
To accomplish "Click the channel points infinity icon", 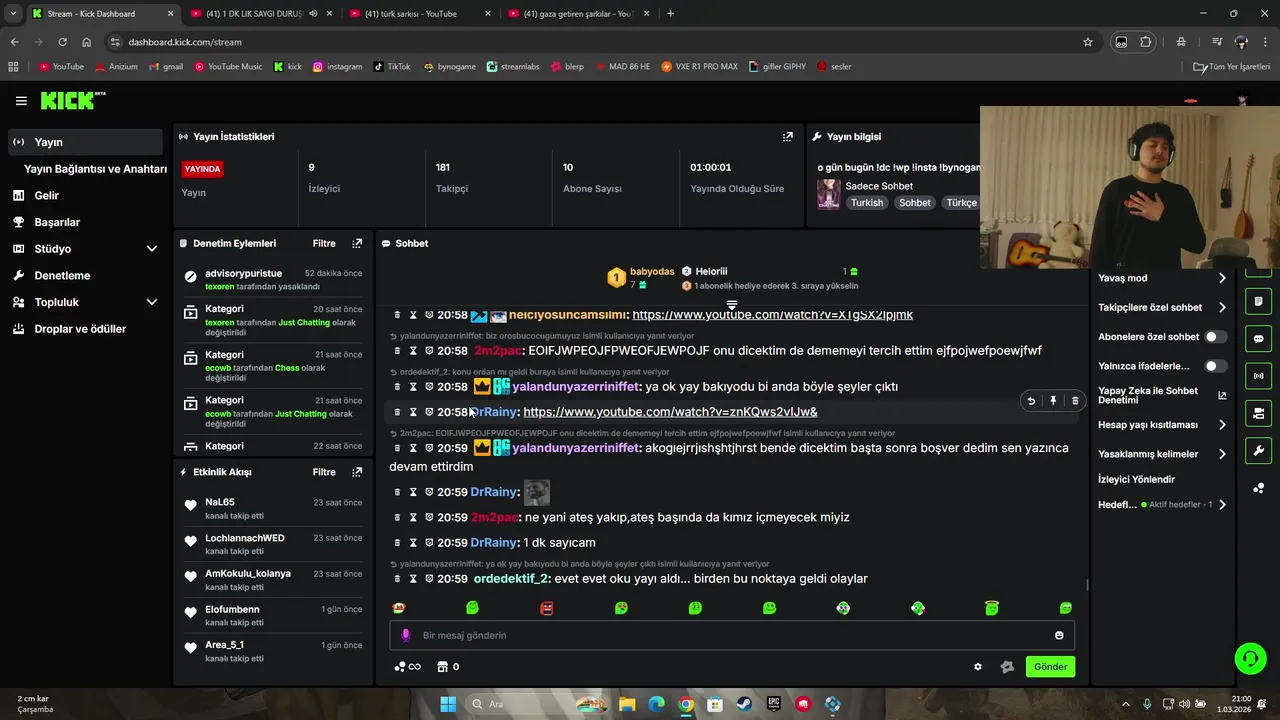I will tap(408, 667).
